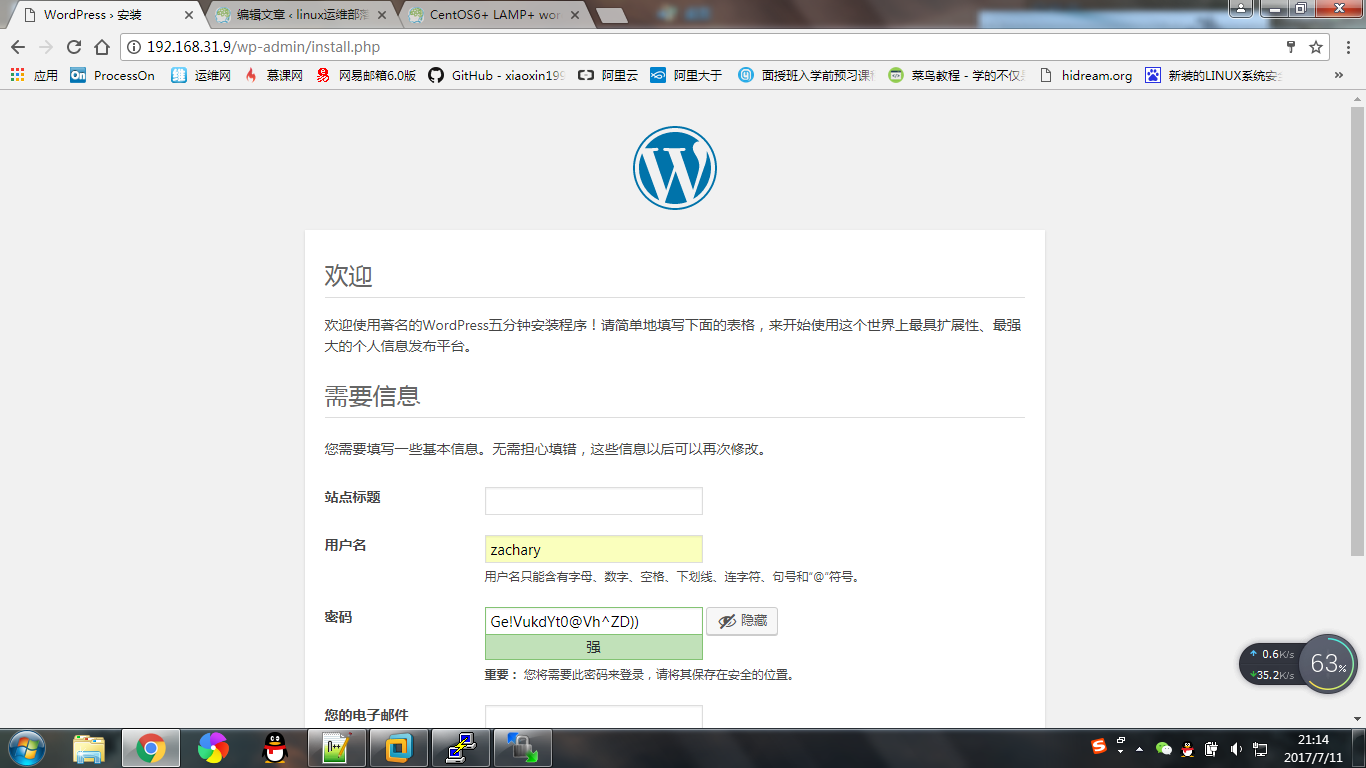Click the WeChat tray icon

tap(1163, 748)
